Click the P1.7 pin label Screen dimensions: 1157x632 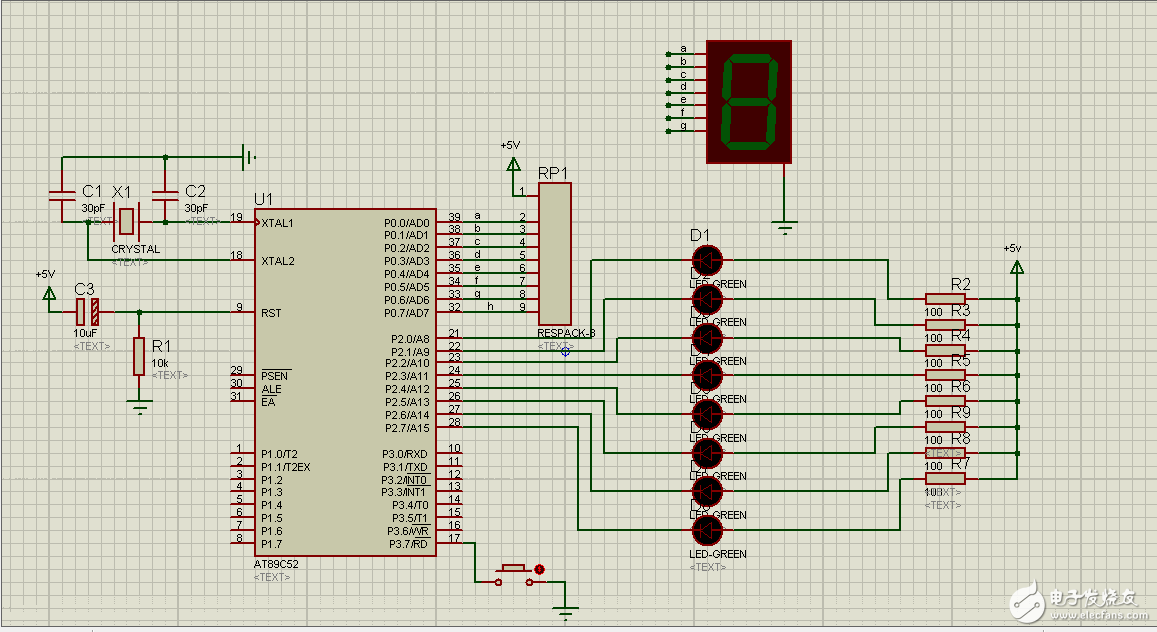[272, 544]
